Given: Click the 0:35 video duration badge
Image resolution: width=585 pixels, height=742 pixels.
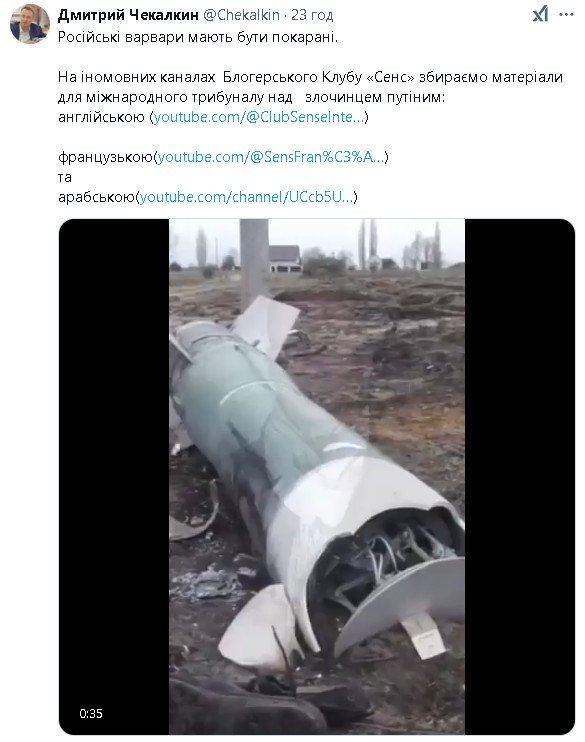Looking at the screenshot, I should click(x=91, y=713).
